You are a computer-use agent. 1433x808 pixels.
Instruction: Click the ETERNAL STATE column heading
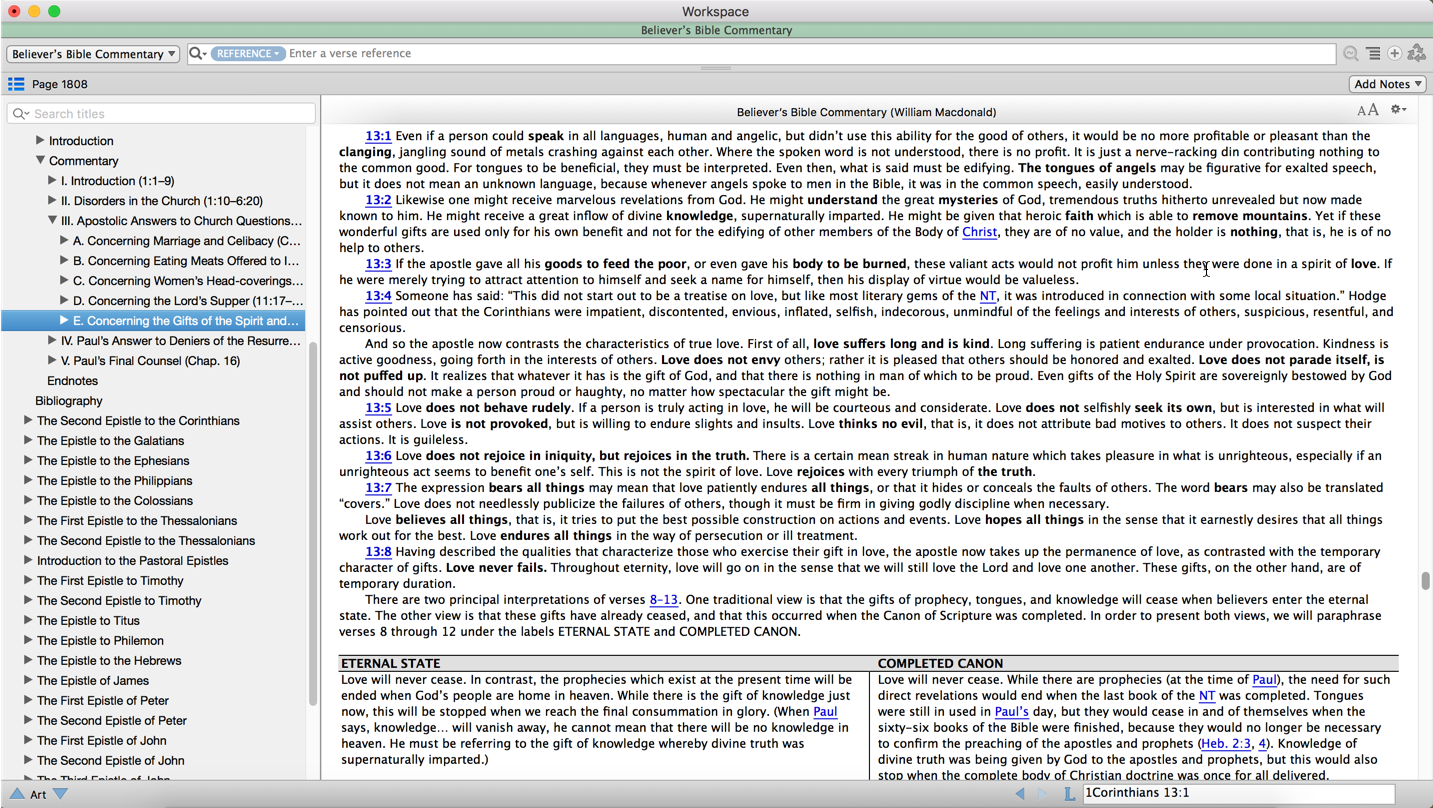(x=390, y=663)
